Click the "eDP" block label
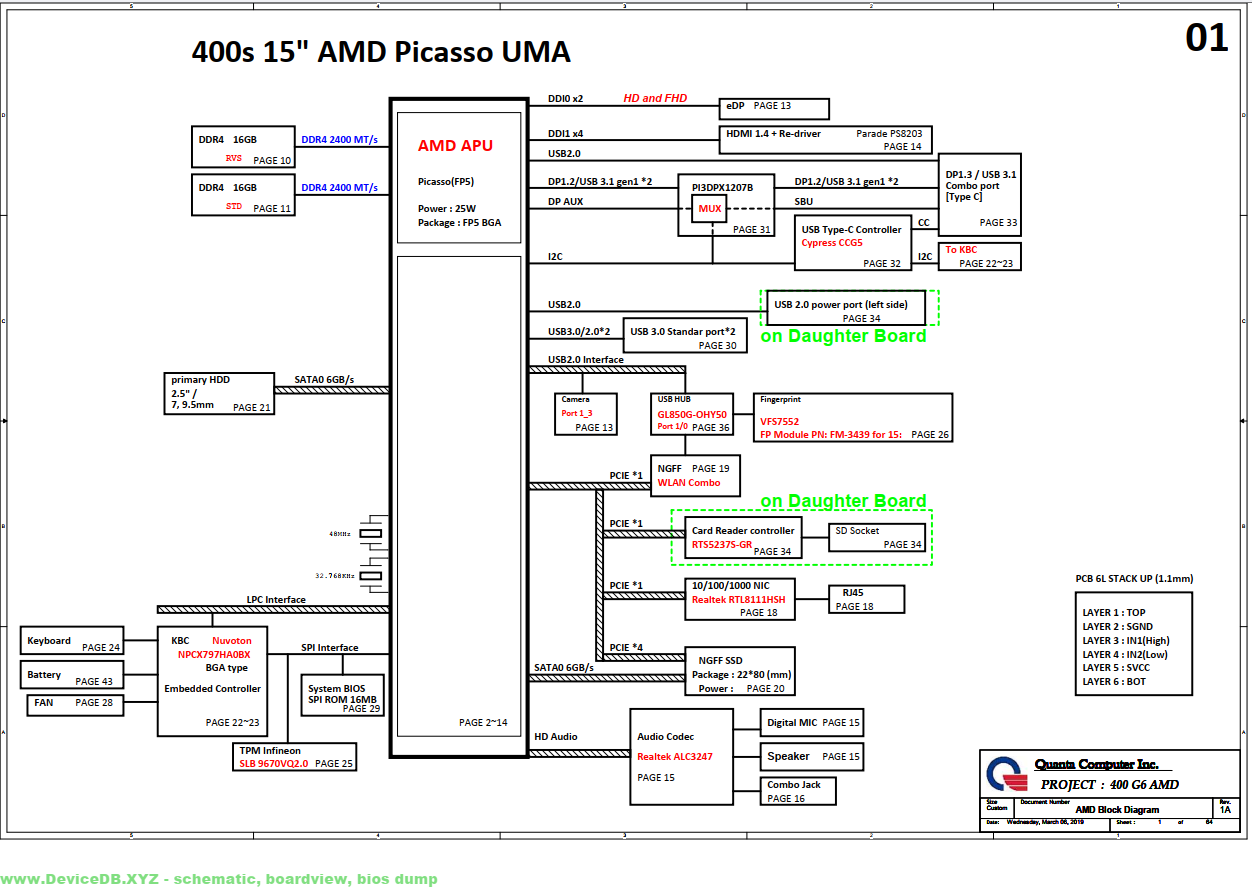The height and width of the screenshot is (888, 1252). pos(735,106)
